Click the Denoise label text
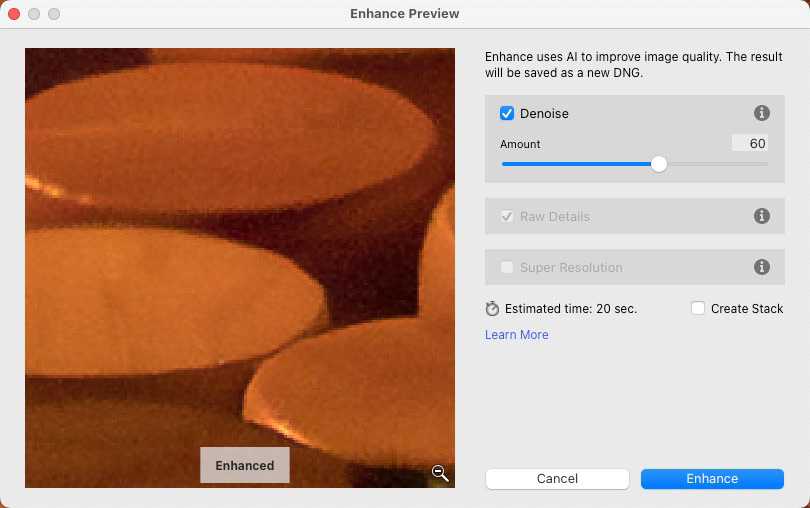Screen dimensions: 810x508 544,113
